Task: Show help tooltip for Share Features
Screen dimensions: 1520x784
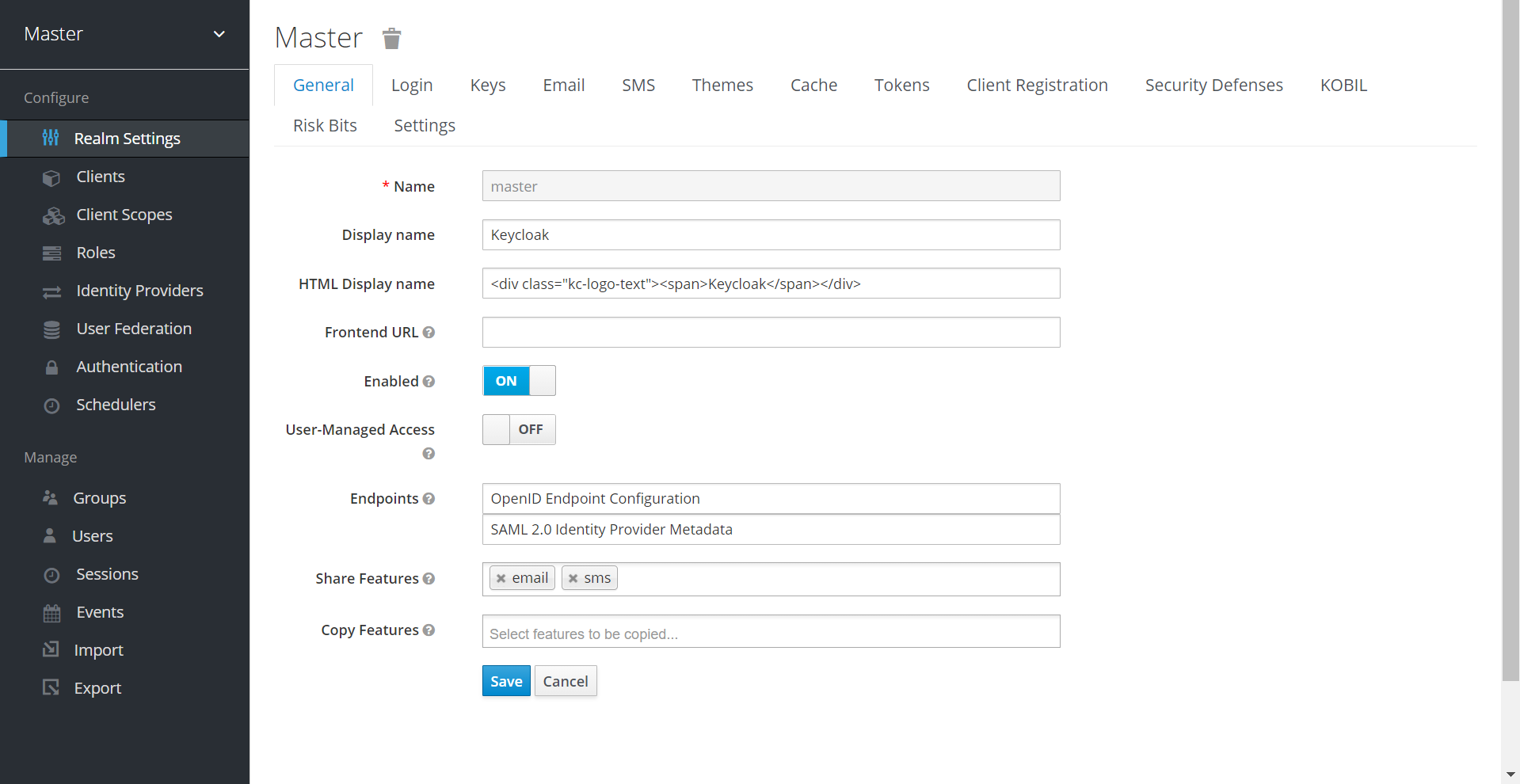Action: click(429, 579)
